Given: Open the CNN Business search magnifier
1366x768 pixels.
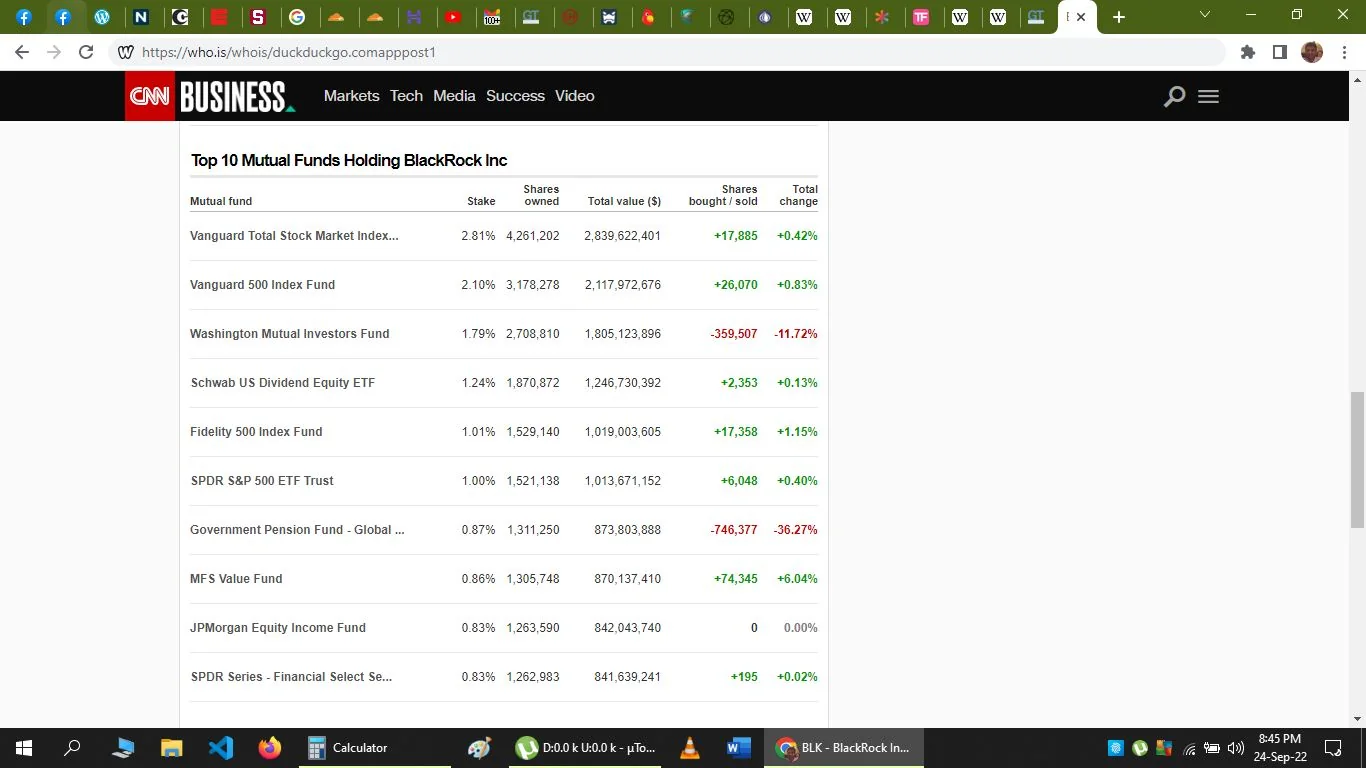Looking at the screenshot, I should [x=1175, y=96].
